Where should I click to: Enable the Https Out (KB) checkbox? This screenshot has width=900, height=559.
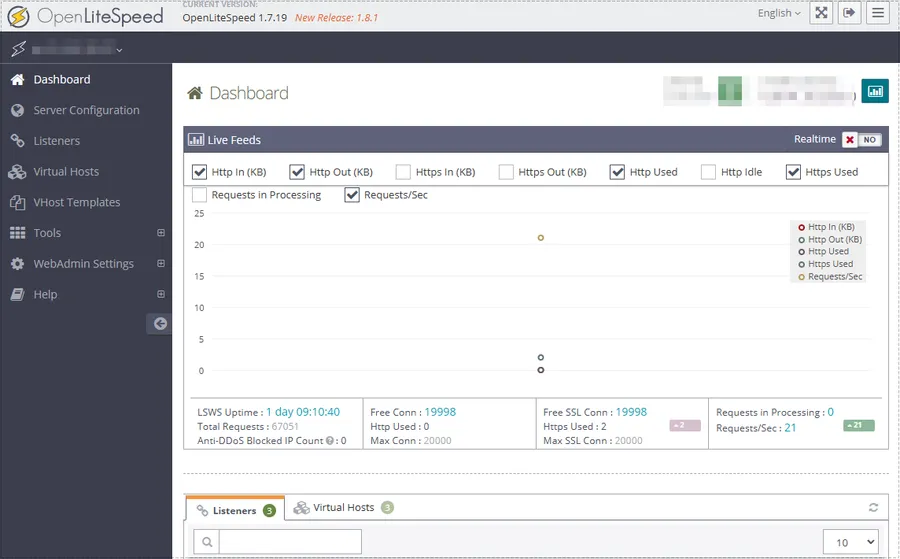click(x=506, y=172)
